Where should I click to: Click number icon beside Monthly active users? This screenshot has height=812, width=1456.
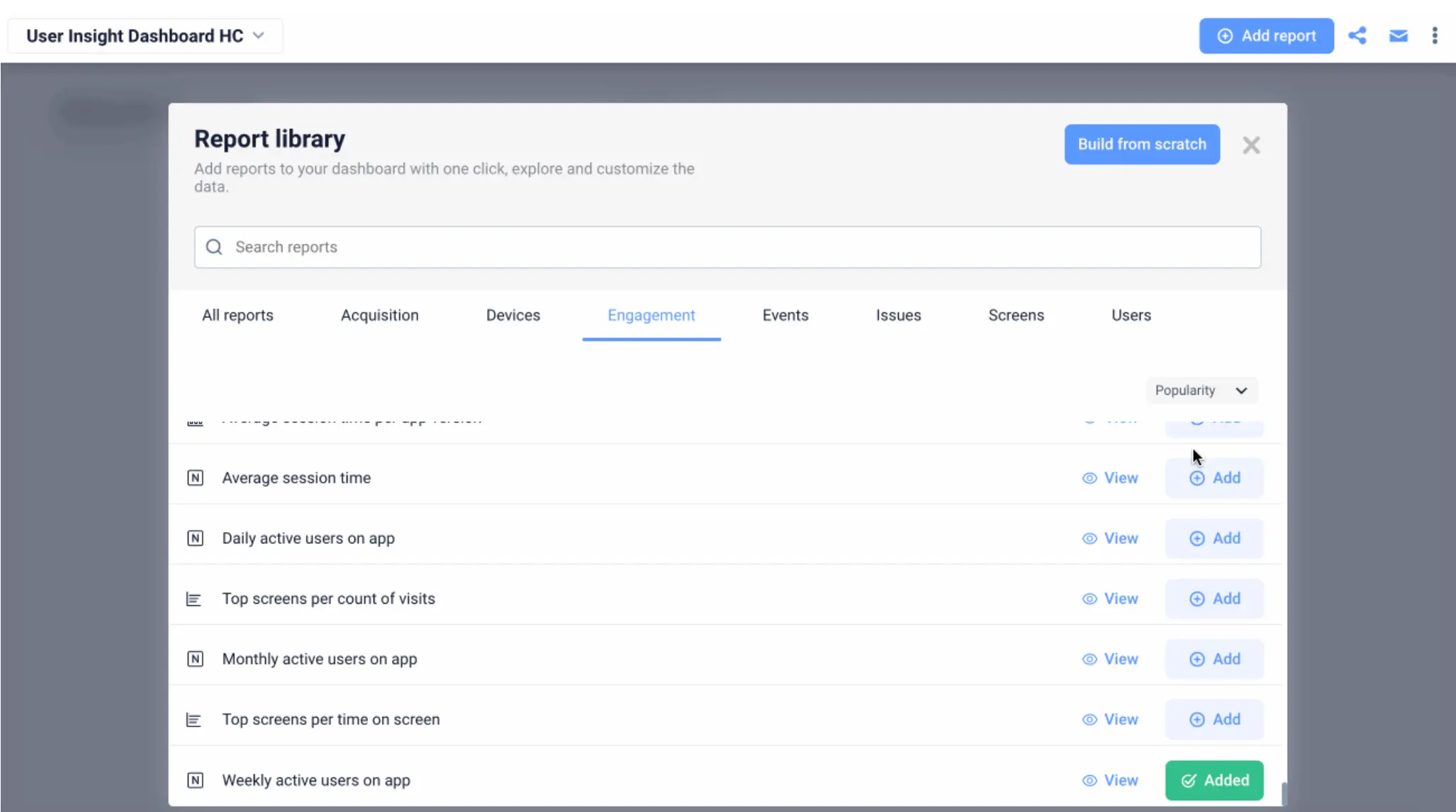[x=195, y=659]
